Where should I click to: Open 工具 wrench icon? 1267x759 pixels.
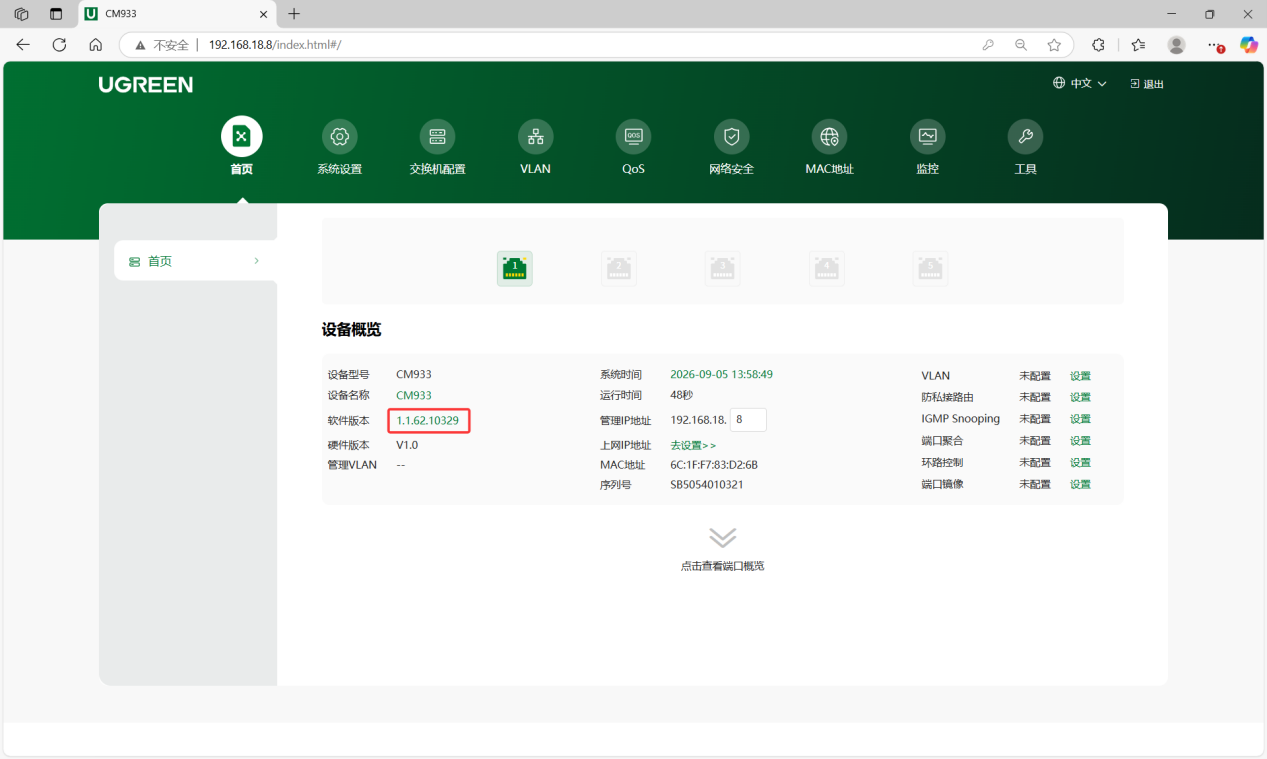tap(1025, 137)
